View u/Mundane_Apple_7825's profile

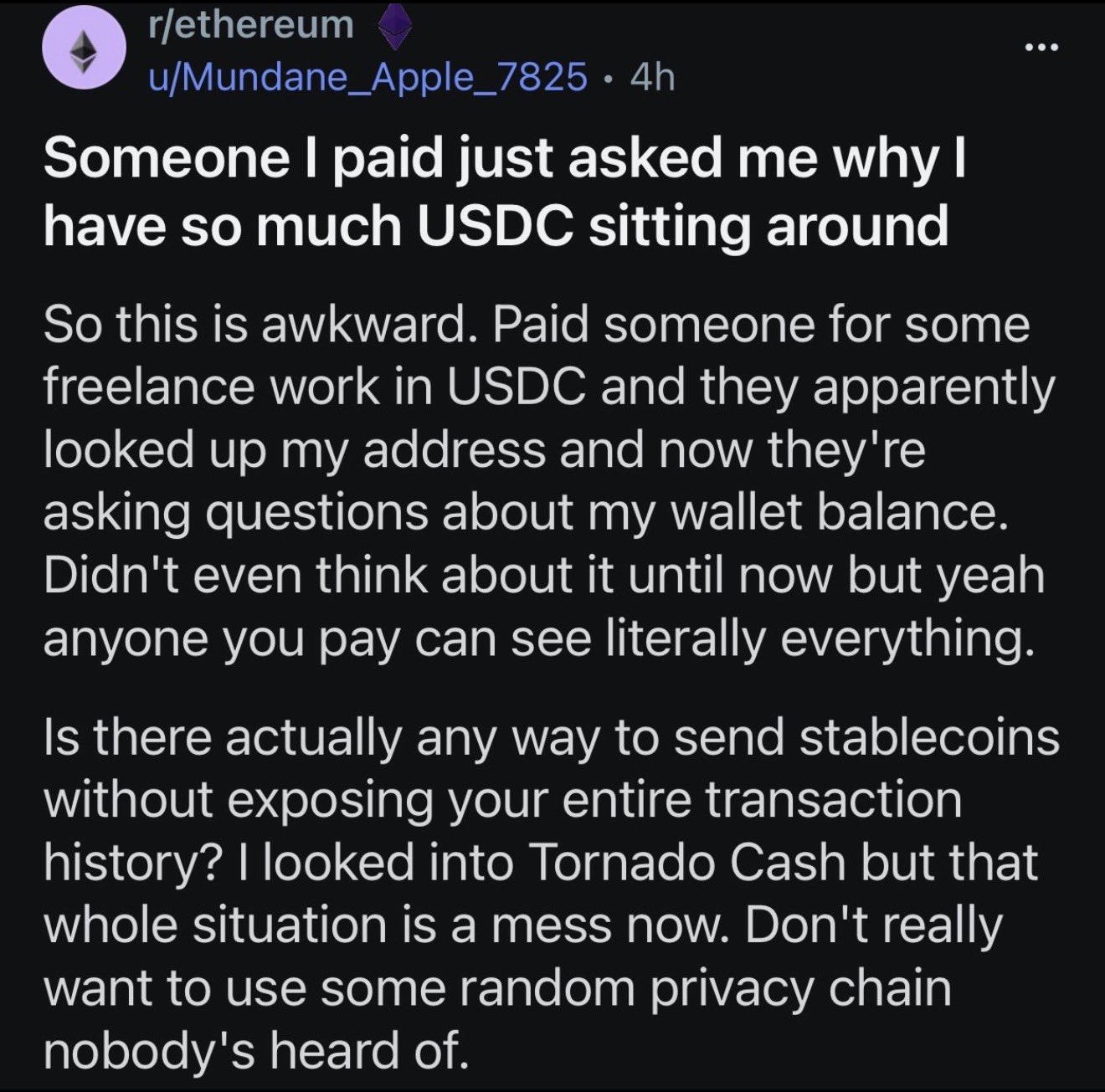[x=367, y=77]
